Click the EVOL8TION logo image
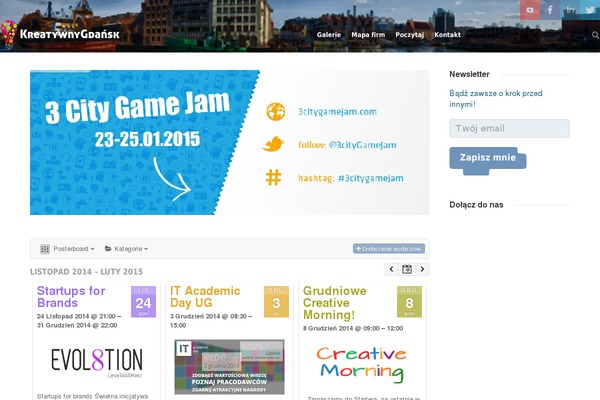600x400 pixels. (x=97, y=362)
